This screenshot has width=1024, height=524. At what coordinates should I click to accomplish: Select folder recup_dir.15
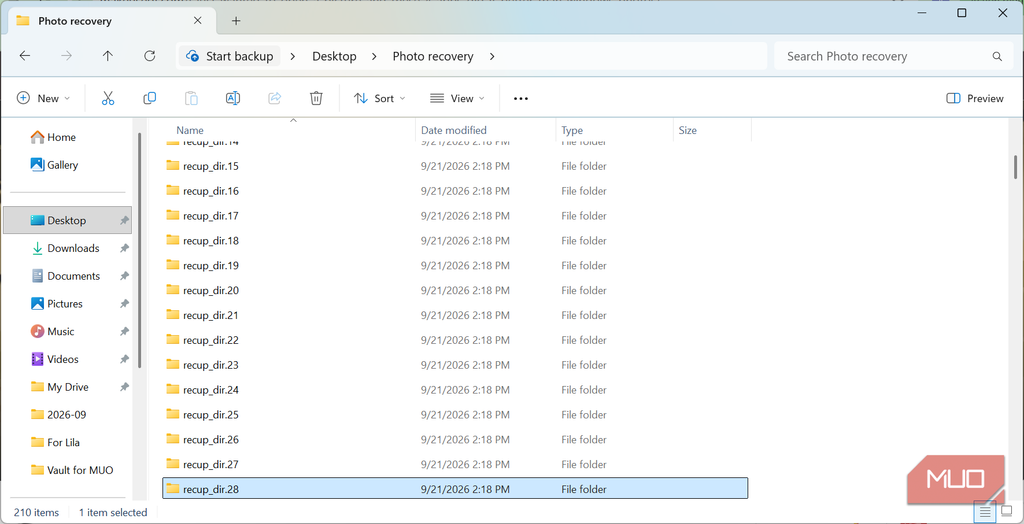pyautogui.click(x=455, y=167)
